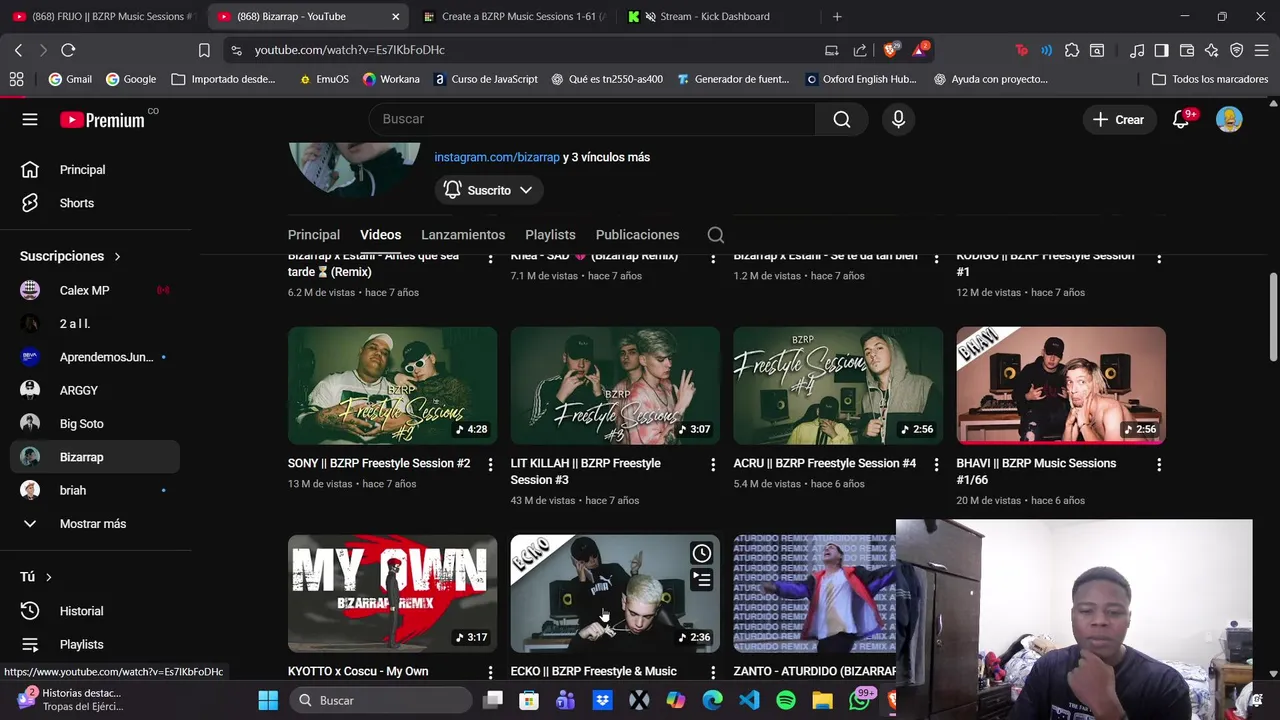Viewport: 1280px width, 720px height.
Task: Click the Crear button
Action: pyautogui.click(x=1118, y=119)
